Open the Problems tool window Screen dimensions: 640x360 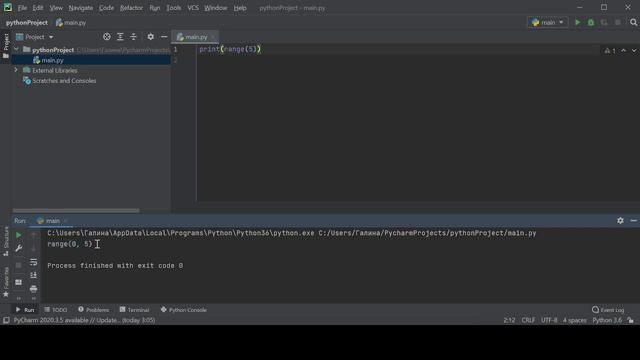(x=93, y=310)
